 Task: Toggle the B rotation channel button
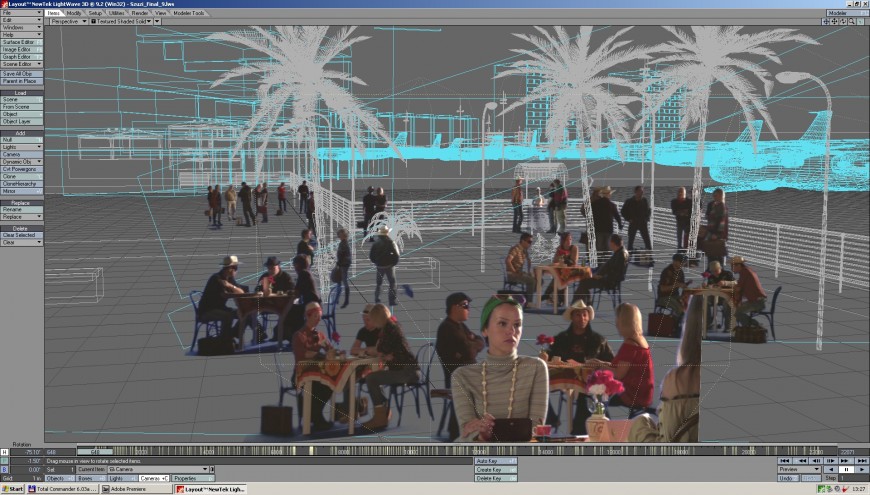pos(5,469)
